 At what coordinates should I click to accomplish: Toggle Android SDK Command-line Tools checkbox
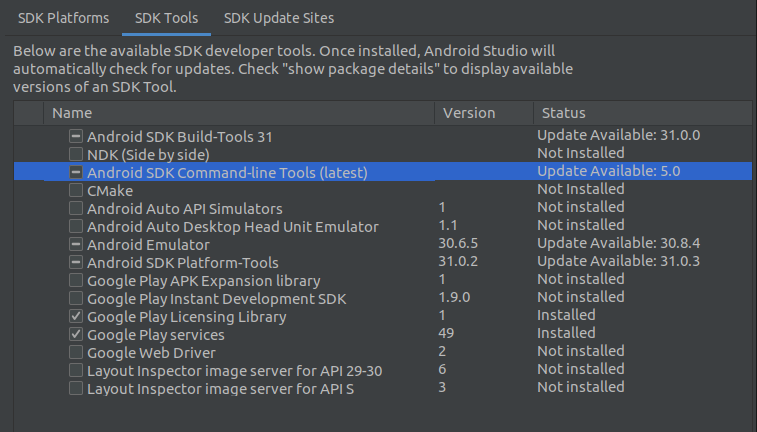(76, 172)
